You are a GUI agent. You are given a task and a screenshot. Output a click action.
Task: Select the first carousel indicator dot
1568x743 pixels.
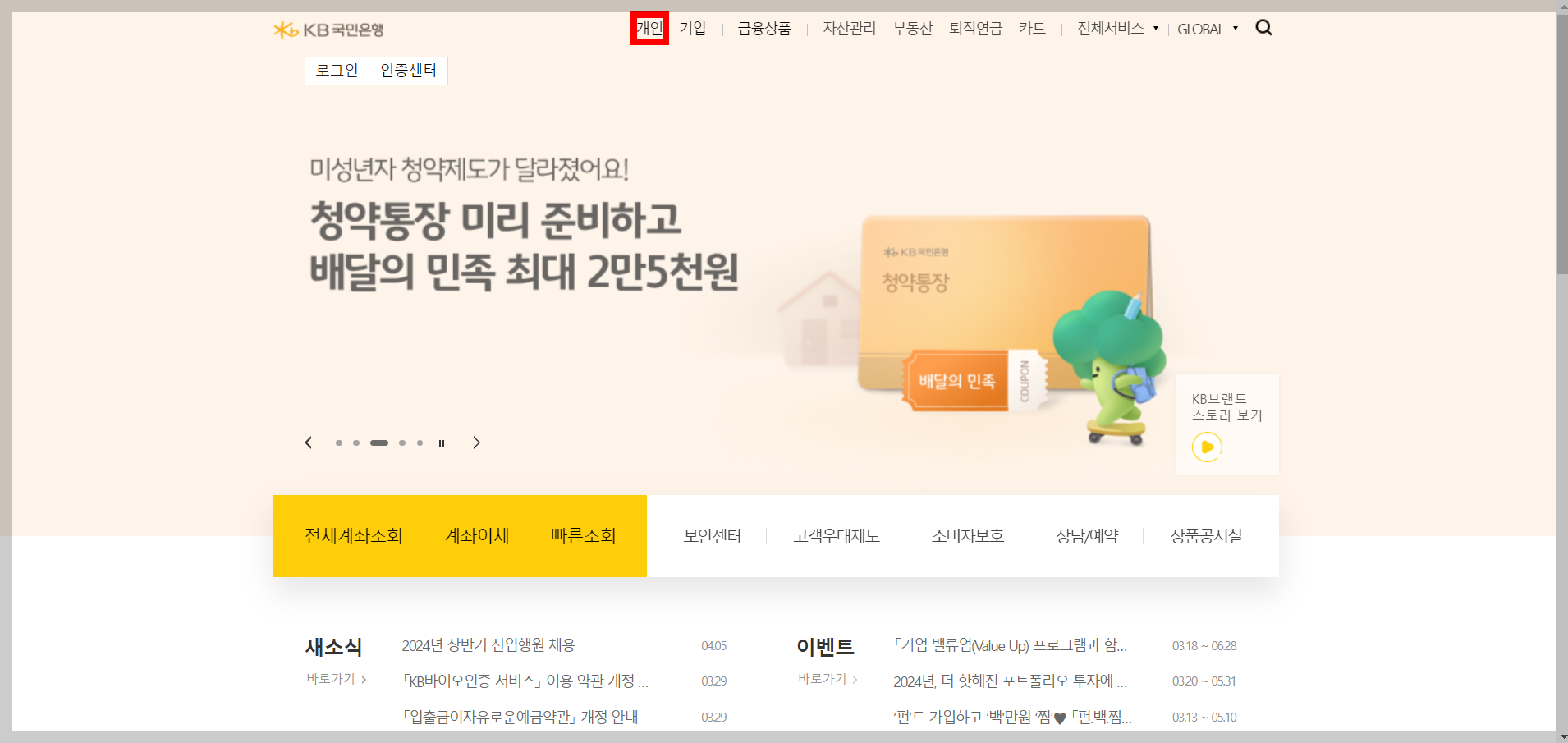point(339,443)
